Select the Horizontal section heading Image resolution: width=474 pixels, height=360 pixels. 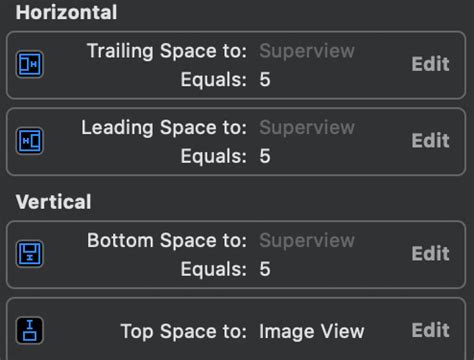tap(66, 12)
